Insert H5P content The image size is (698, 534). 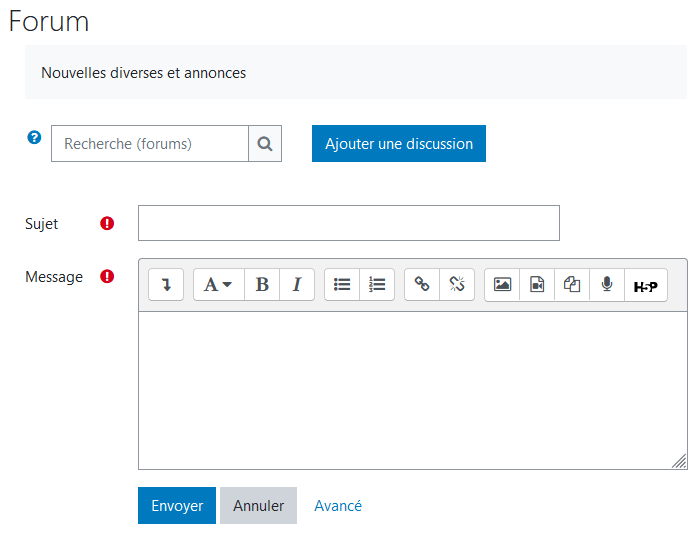tap(646, 286)
